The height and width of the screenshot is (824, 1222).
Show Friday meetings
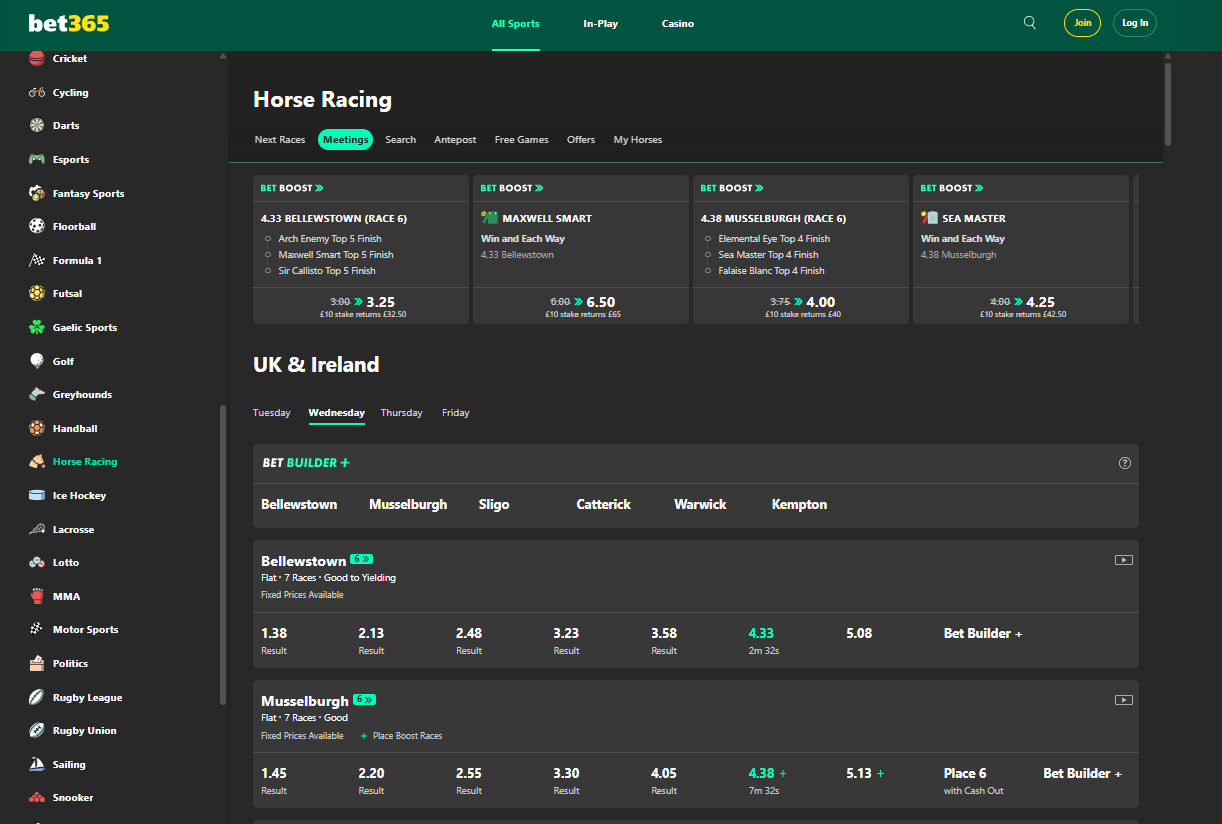click(x=456, y=413)
